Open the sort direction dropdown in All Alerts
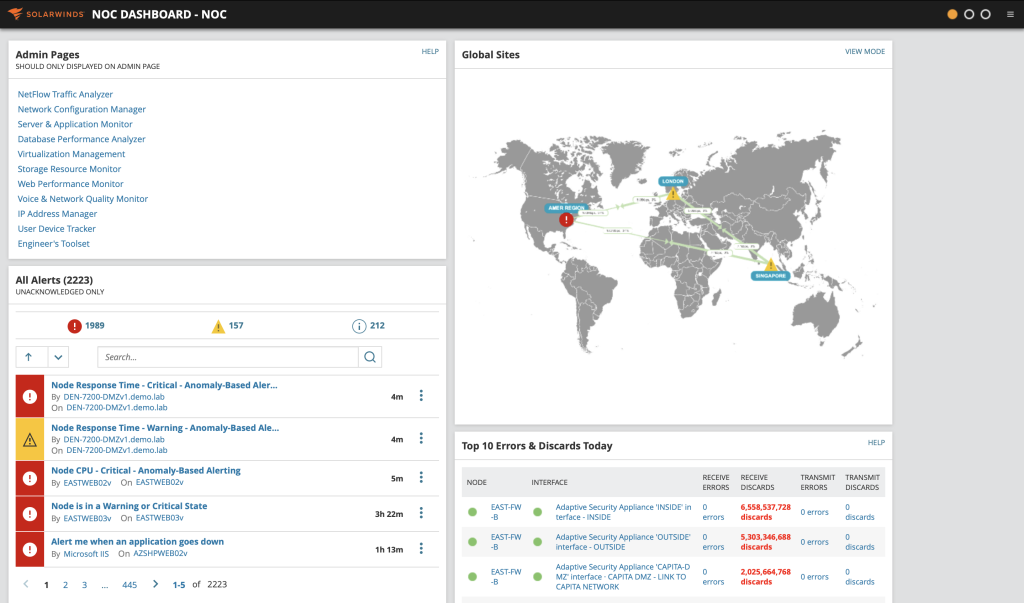The width and height of the screenshot is (1024, 603). click(57, 356)
